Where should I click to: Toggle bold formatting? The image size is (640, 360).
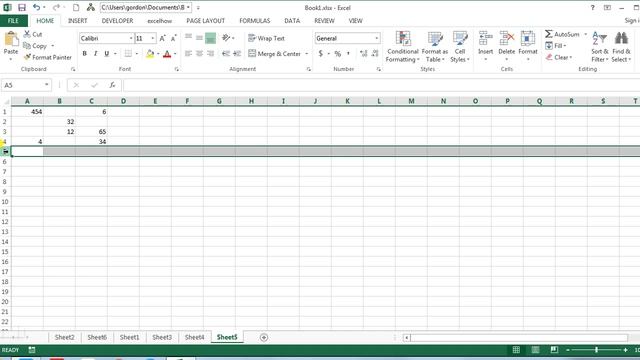(x=84, y=53)
